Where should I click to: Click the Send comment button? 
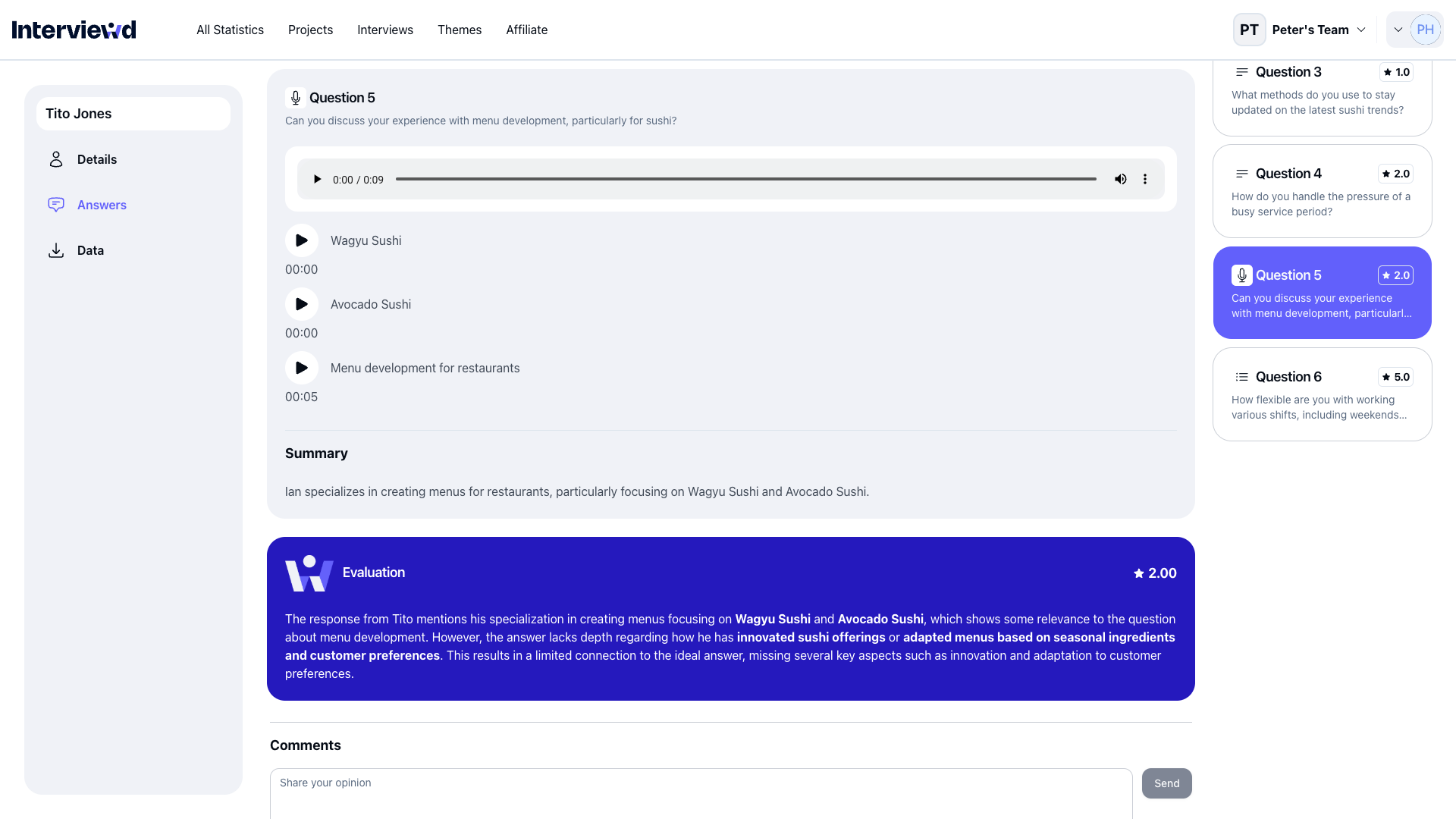[x=1166, y=783]
